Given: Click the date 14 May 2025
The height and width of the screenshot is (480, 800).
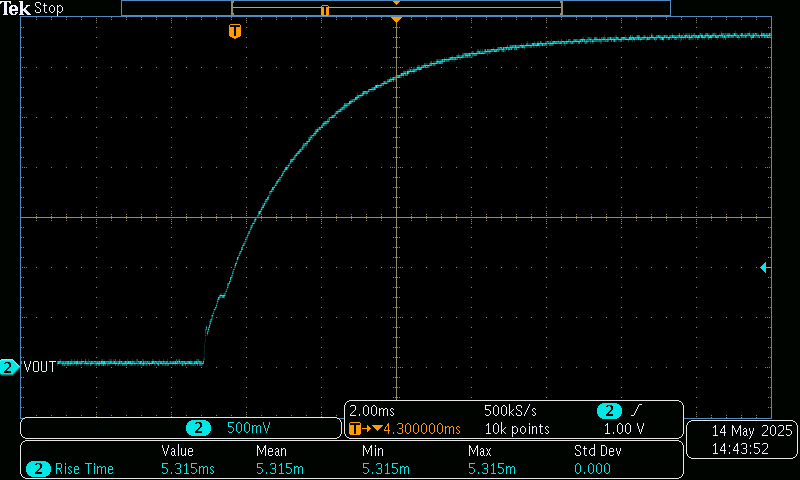Looking at the screenshot, I should point(752,431).
